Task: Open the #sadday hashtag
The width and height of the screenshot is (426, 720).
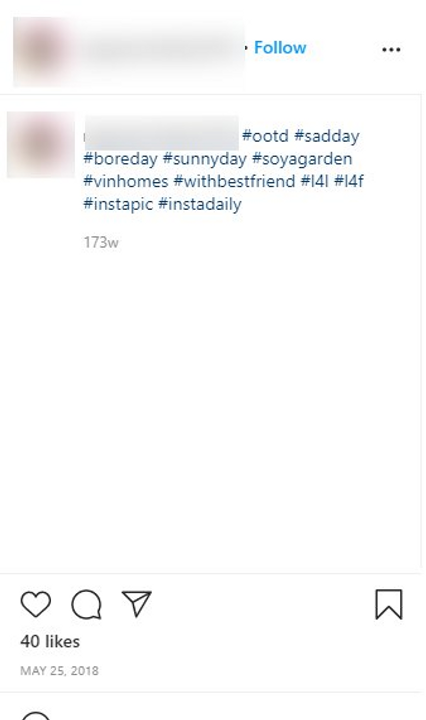Action: pos(327,136)
